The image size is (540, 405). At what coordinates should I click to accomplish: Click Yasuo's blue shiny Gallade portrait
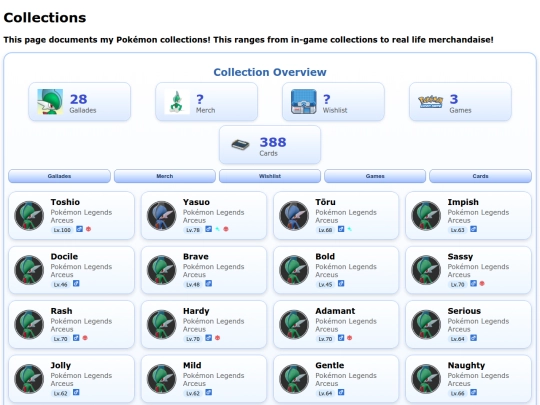(162, 216)
